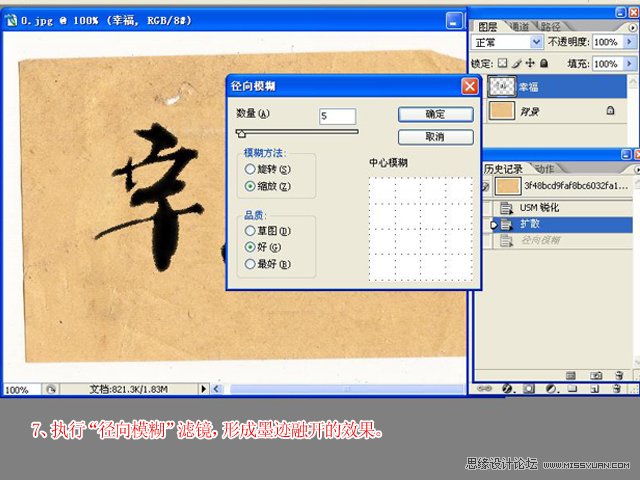Click the status bar preview icon beside 100%
The width and height of the screenshot is (640, 480).
tap(51, 389)
